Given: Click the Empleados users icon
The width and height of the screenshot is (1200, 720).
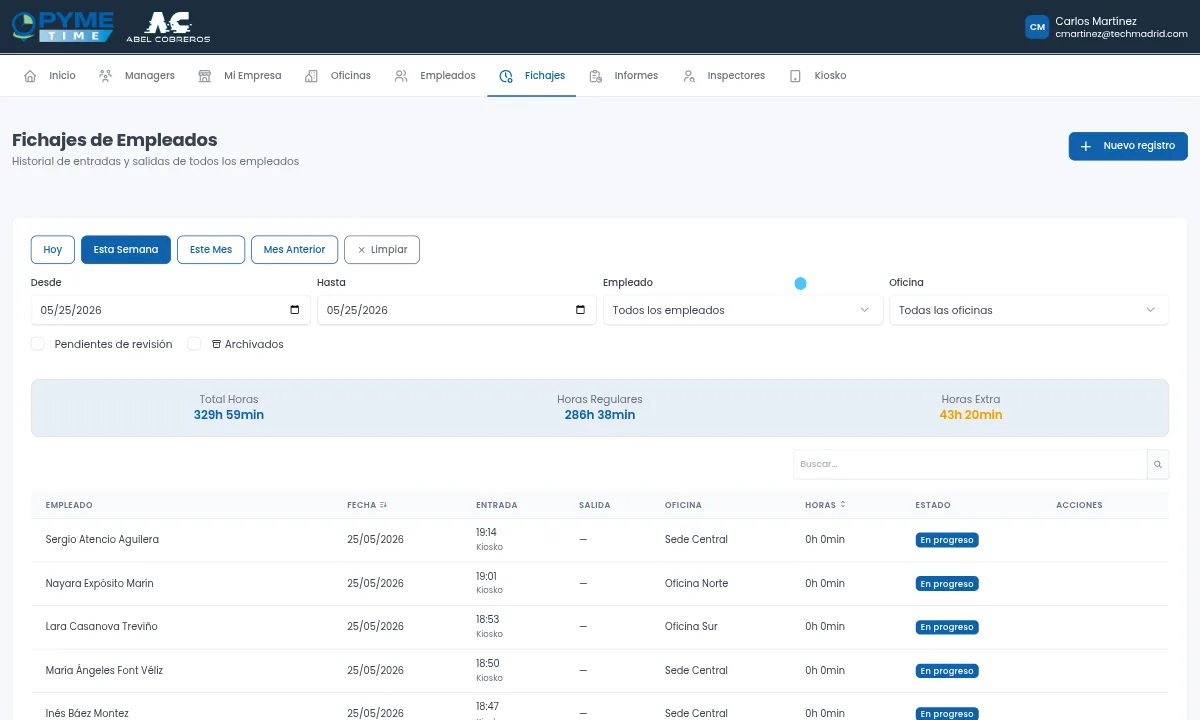Looking at the screenshot, I should coord(401,76).
